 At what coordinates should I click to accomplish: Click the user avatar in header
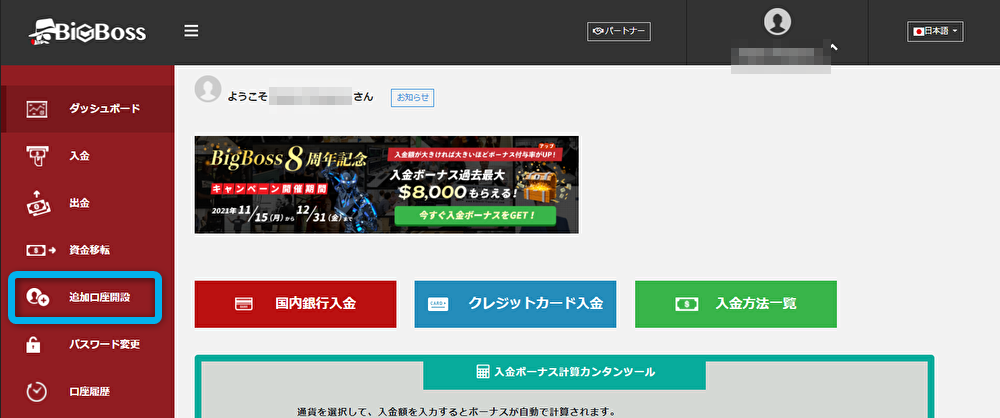point(777,21)
